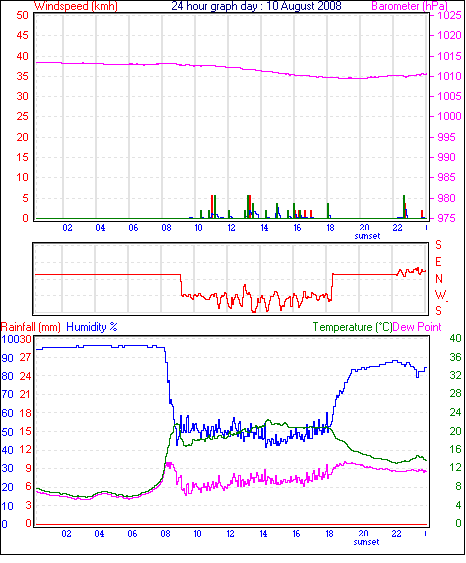Select the "Rainfall (mm)" legend label
The width and height of the screenshot is (466, 563).
(31, 327)
